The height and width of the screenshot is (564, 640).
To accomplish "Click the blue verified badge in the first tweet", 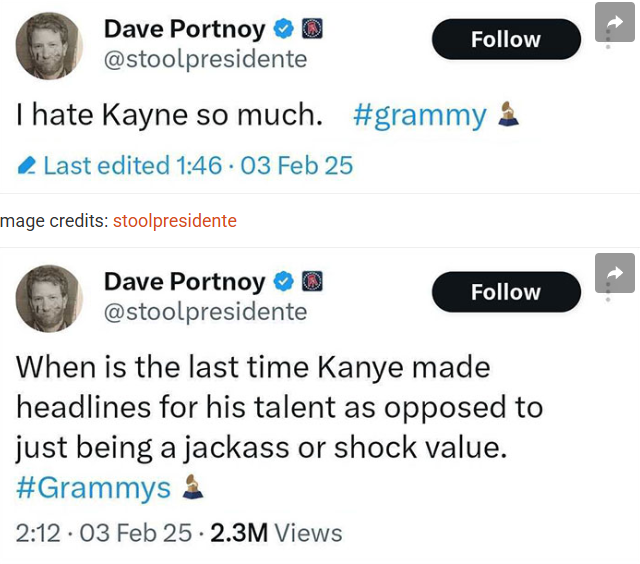I will coord(284,29).
